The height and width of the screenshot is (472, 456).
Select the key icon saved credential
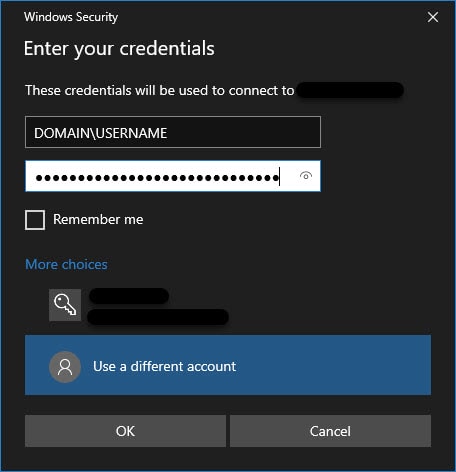(x=65, y=305)
